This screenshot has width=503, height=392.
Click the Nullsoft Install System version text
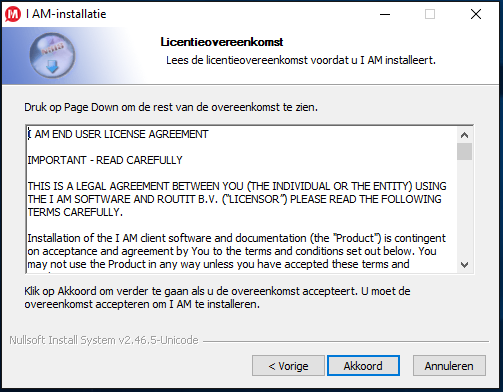(x=104, y=340)
